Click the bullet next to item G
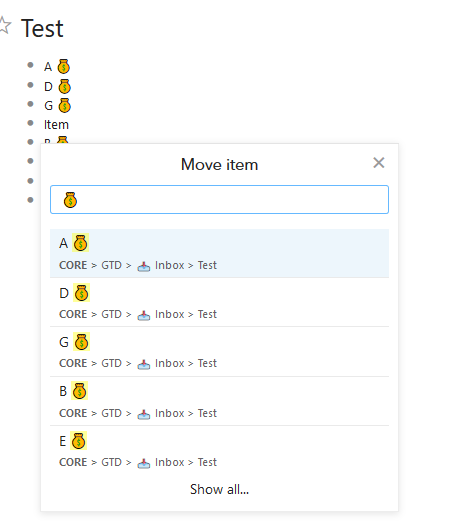474x530 pixels. pos(30,104)
